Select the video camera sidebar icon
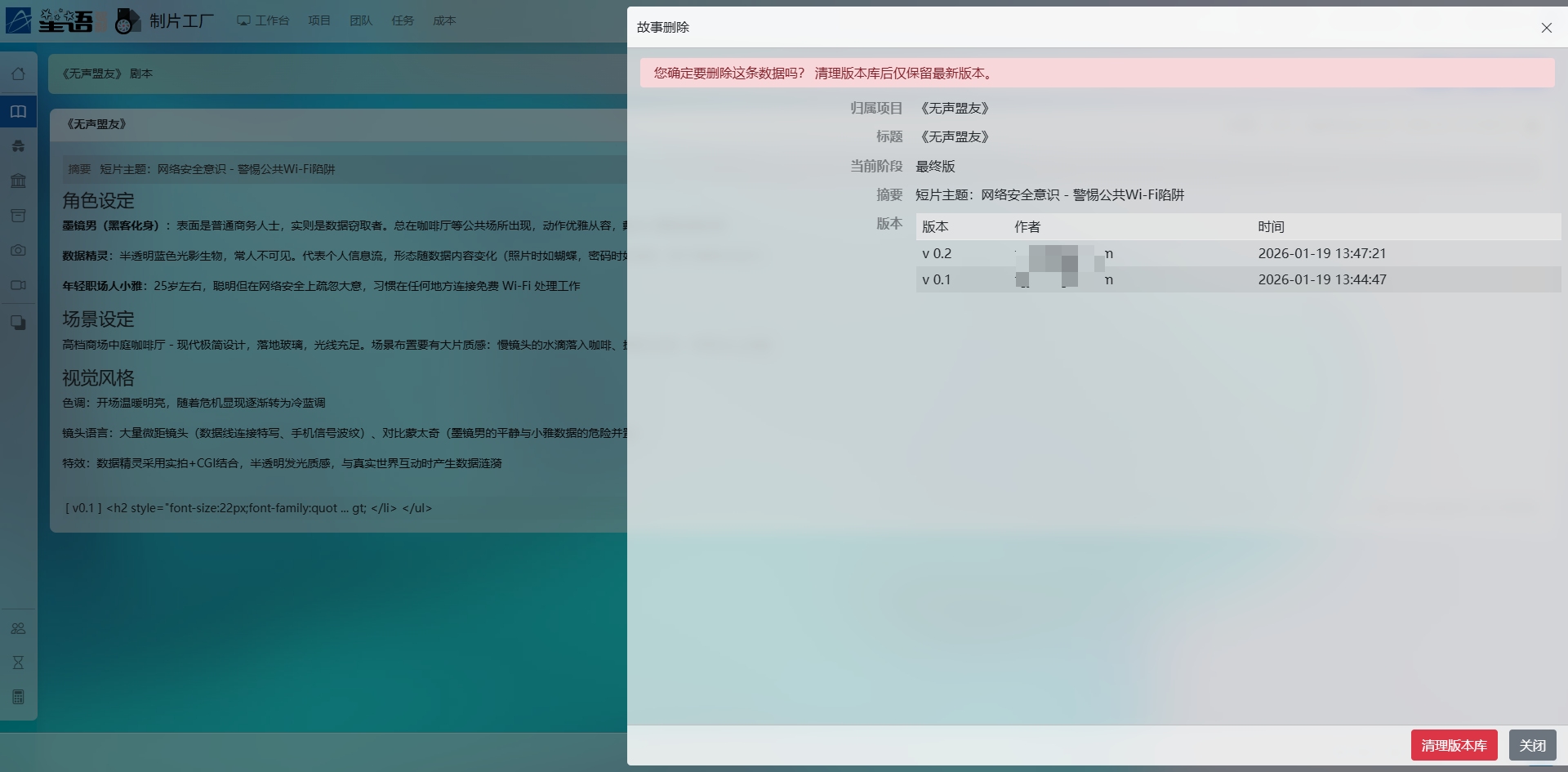Image resolution: width=1568 pixels, height=772 pixels. click(18, 285)
